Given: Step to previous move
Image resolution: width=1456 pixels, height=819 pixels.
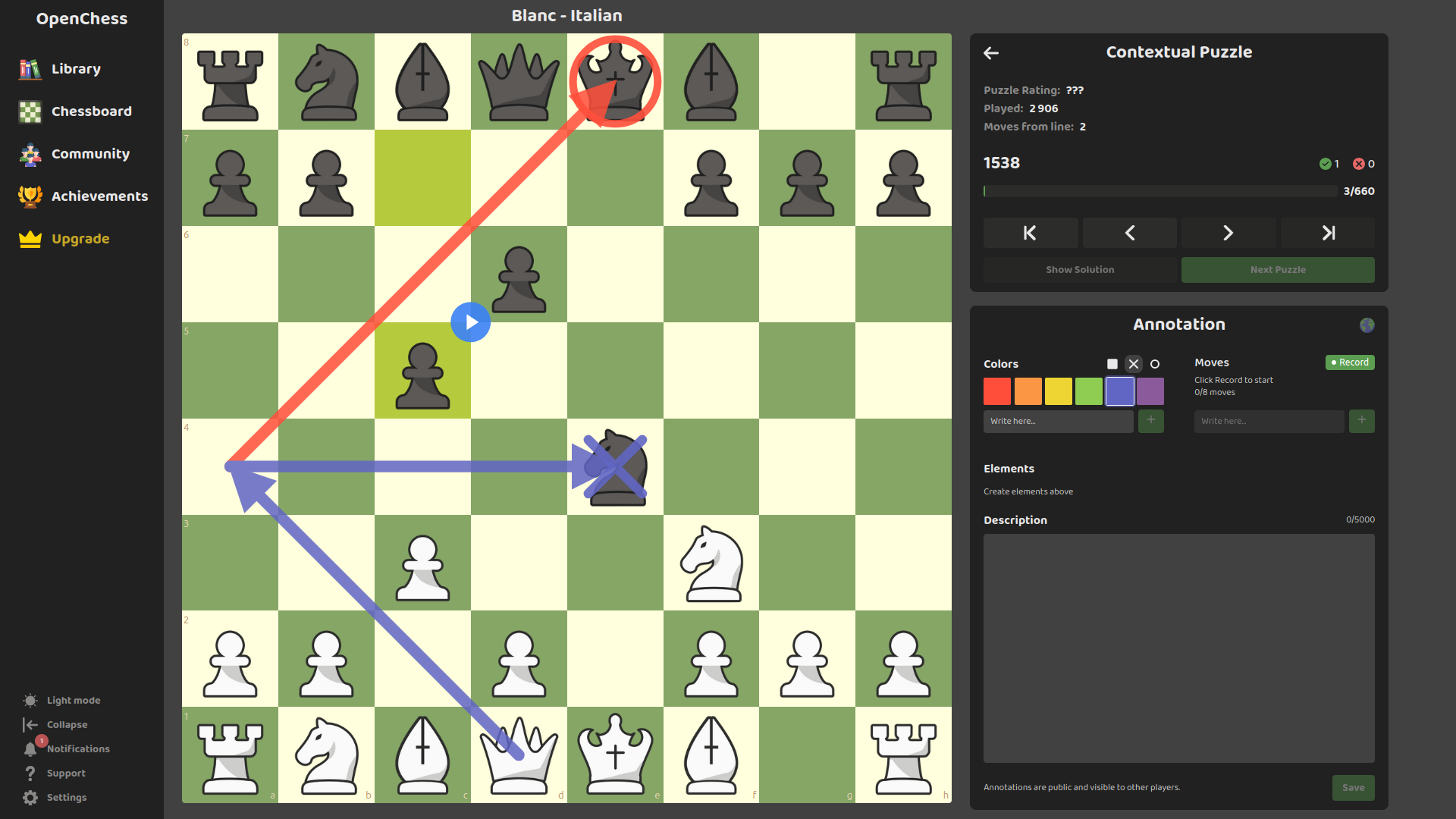Looking at the screenshot, I should point(1130,233).
